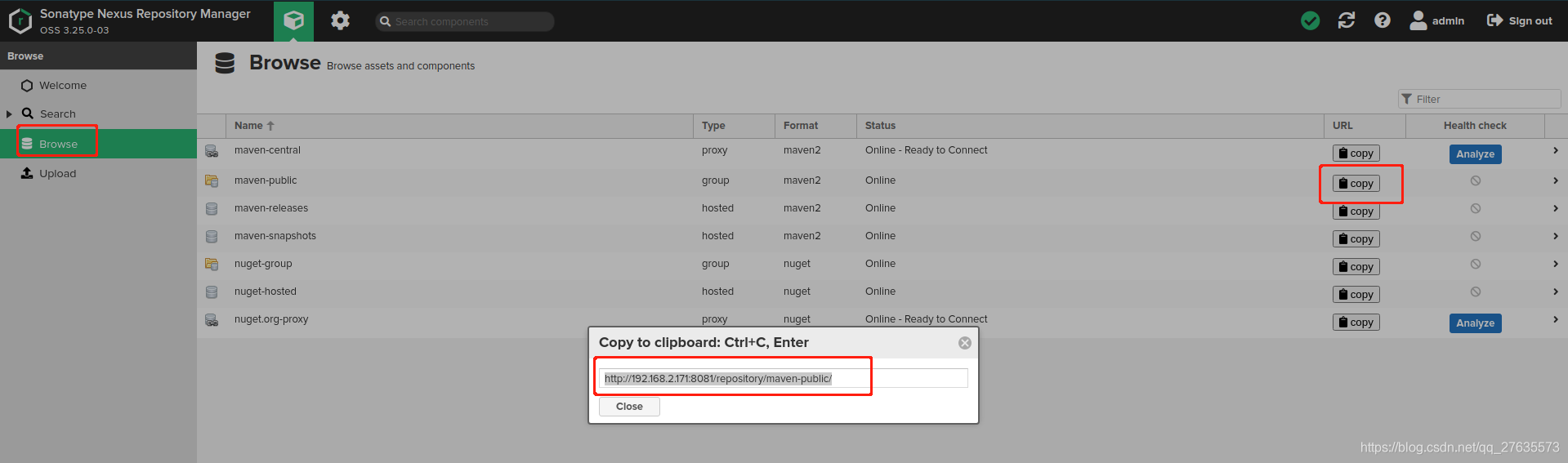The image size is (1568, 463).
Task: Click the maven-snapshots hosted repository icon
Action: [212, 237]
